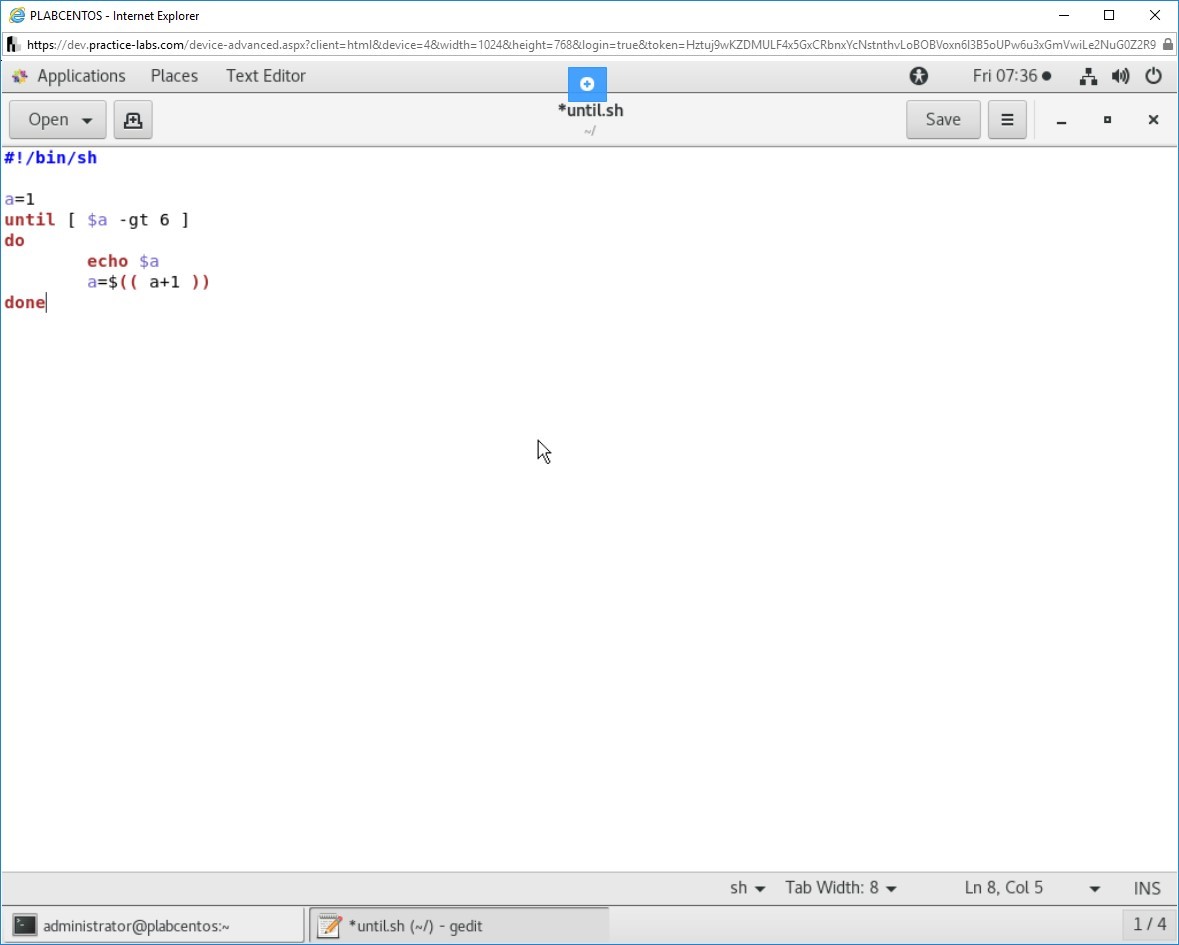Screen dimensions: 1179x945
Task: Open the network connection icon
Action: [x=1089, y=76]
